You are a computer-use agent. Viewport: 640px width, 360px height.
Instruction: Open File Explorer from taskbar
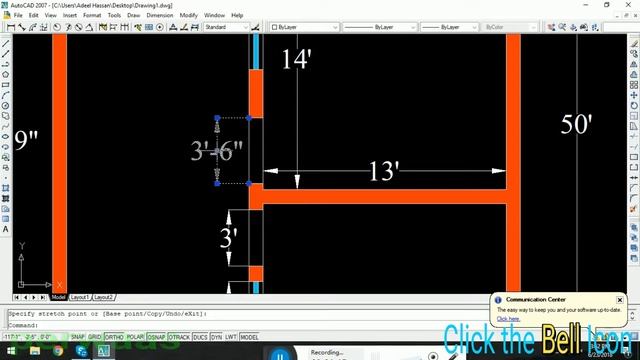coord(35,351)
